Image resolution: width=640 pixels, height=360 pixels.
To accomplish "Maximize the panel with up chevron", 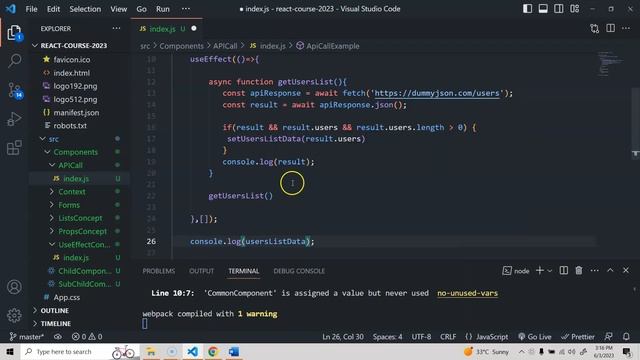I will 610,270.
